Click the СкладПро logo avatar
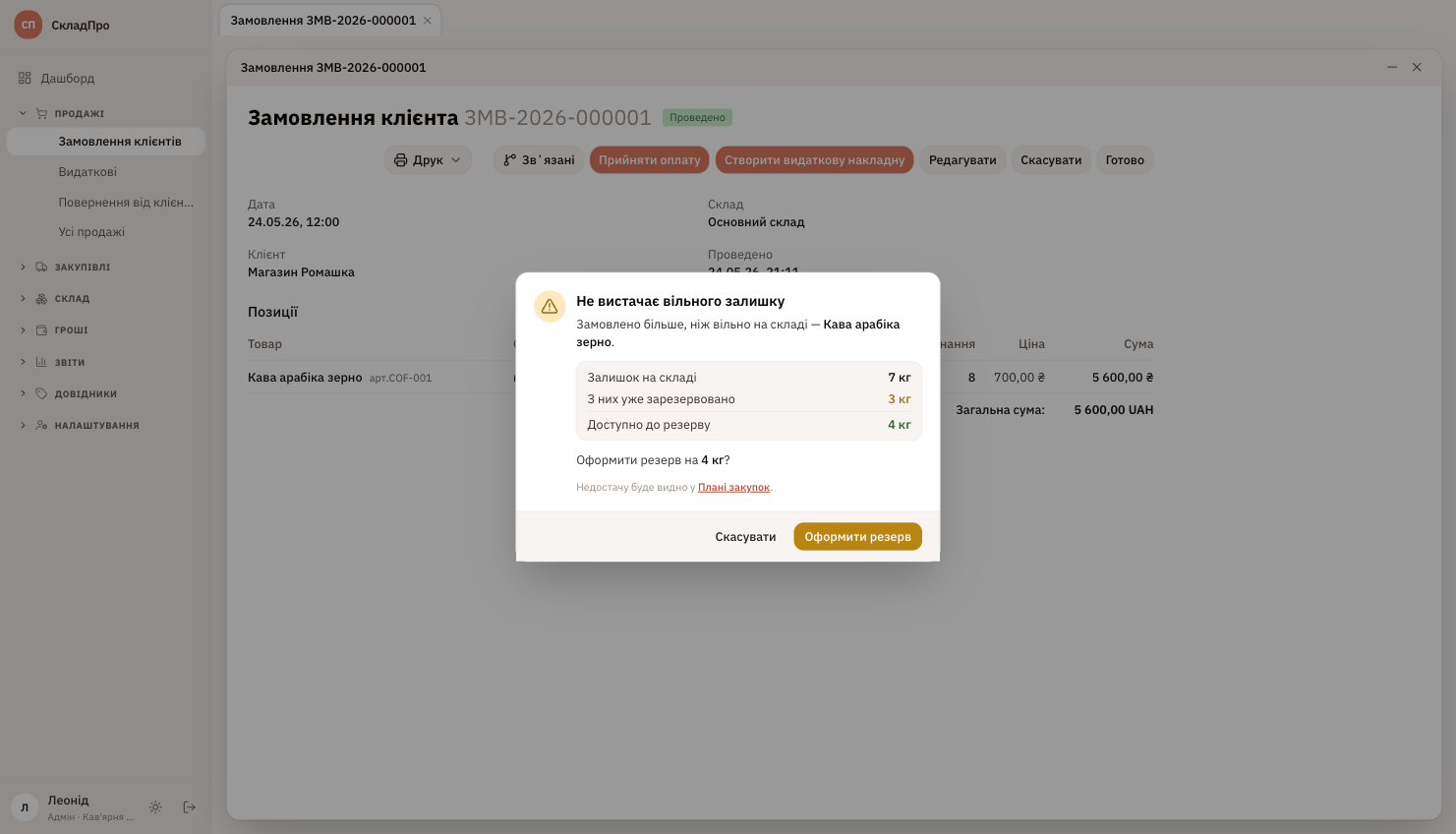 click(29, 25)
